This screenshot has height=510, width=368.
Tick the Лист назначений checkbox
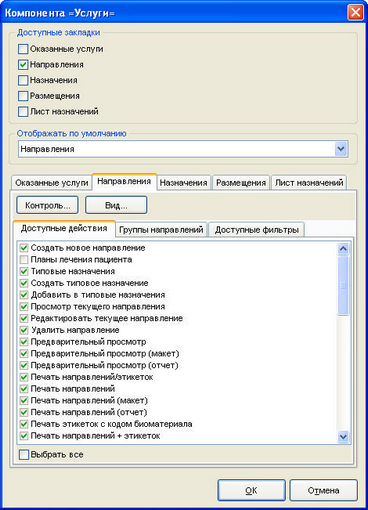23,111
